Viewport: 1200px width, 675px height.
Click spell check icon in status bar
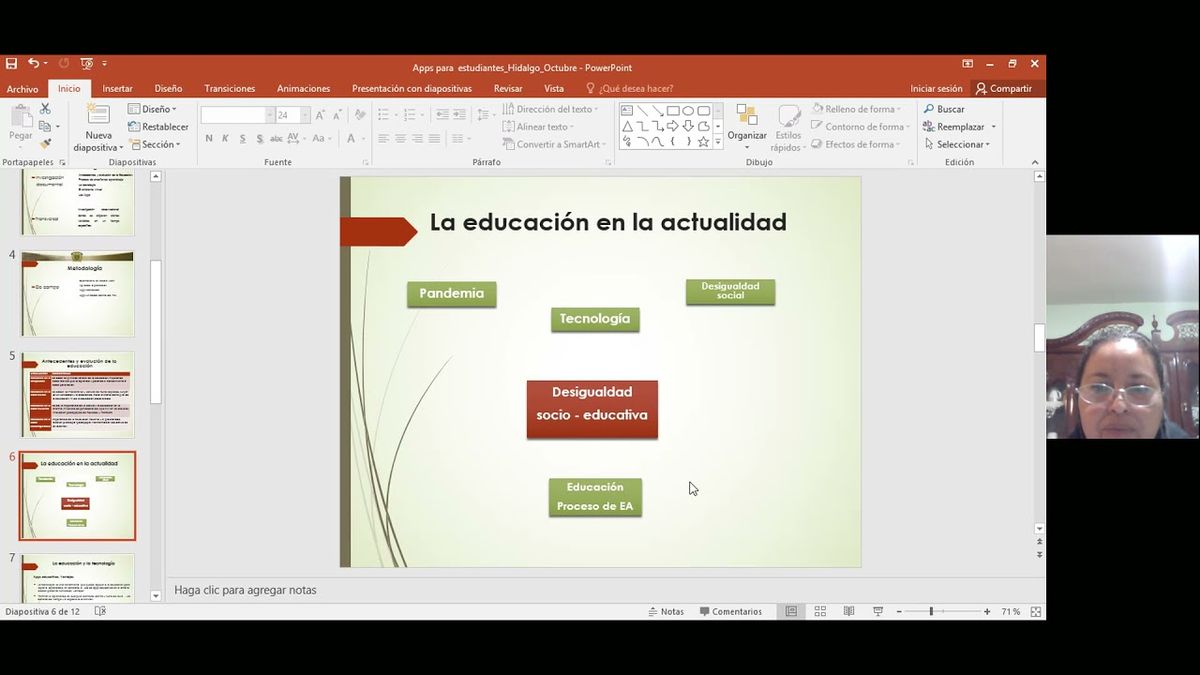coord(100,611)
